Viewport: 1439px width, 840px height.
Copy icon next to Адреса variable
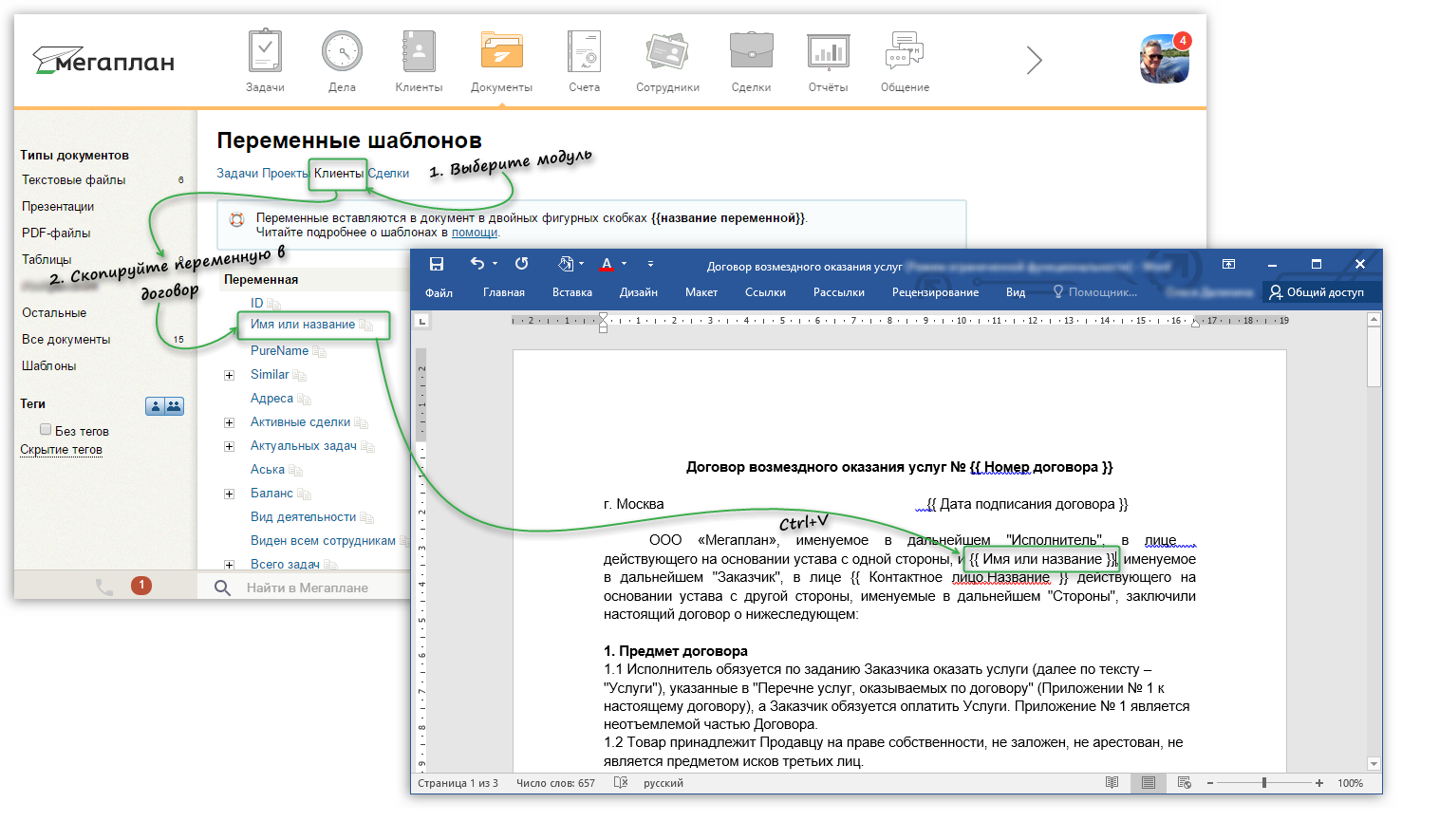(304, 399)
